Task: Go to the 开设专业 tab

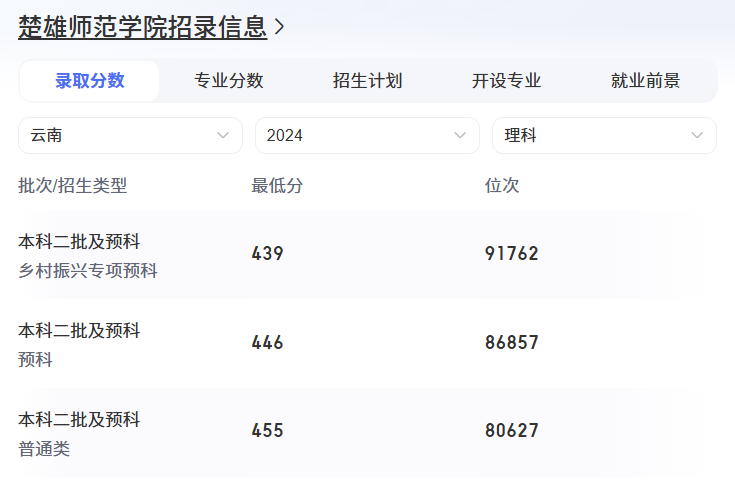Action: coord(506,81)
